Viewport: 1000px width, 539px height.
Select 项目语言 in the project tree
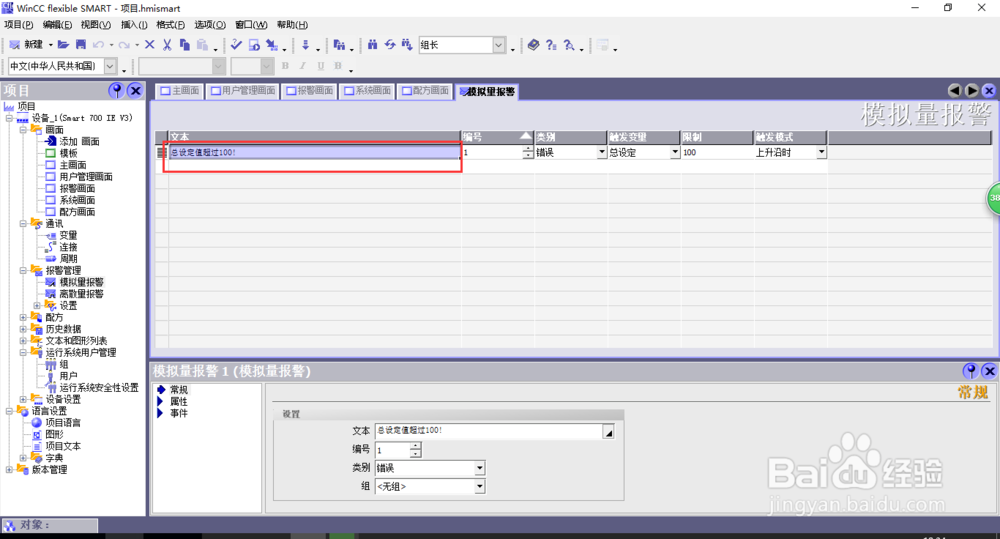point(62,423)
